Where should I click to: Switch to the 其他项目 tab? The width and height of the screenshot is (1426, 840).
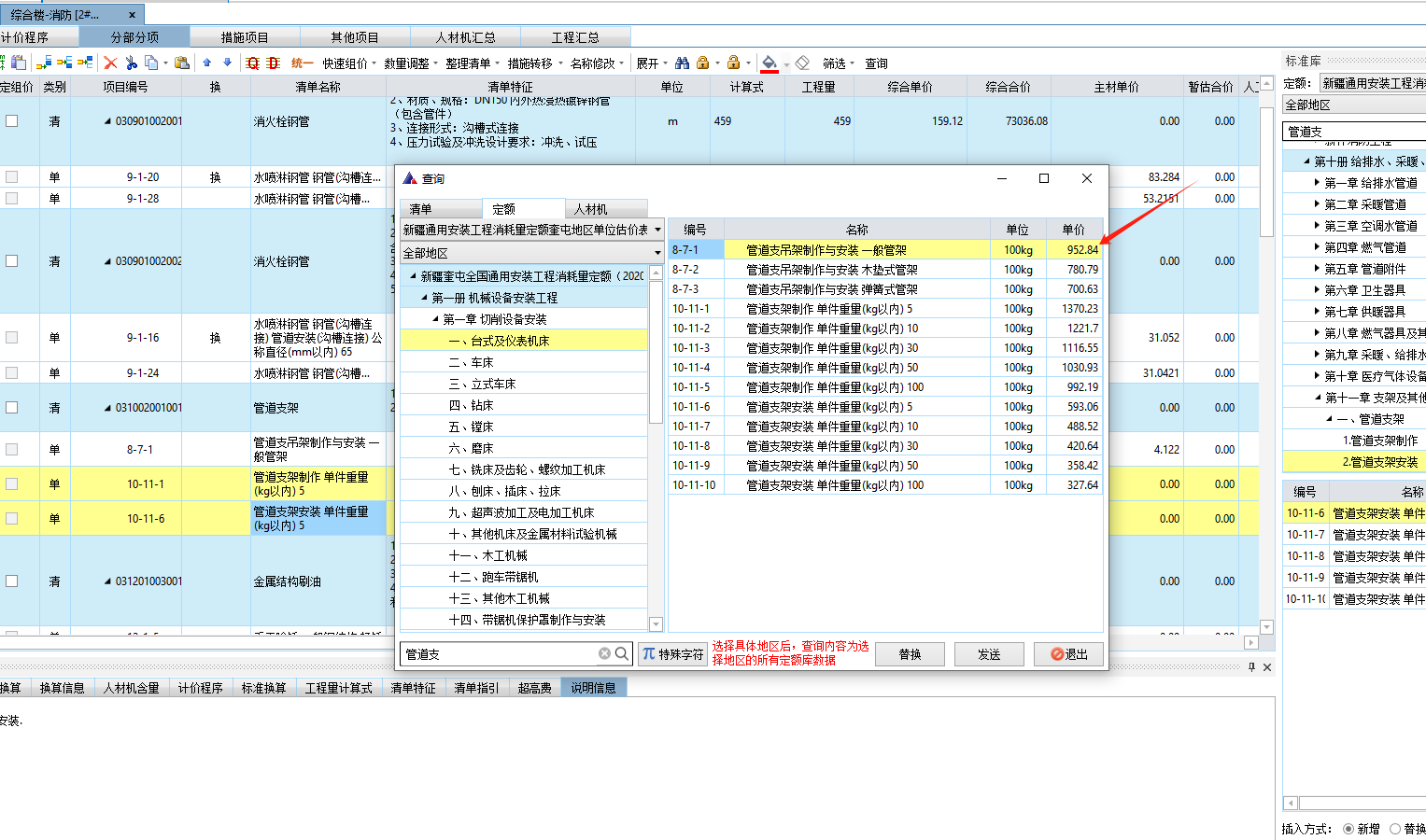tap(355, 37)
